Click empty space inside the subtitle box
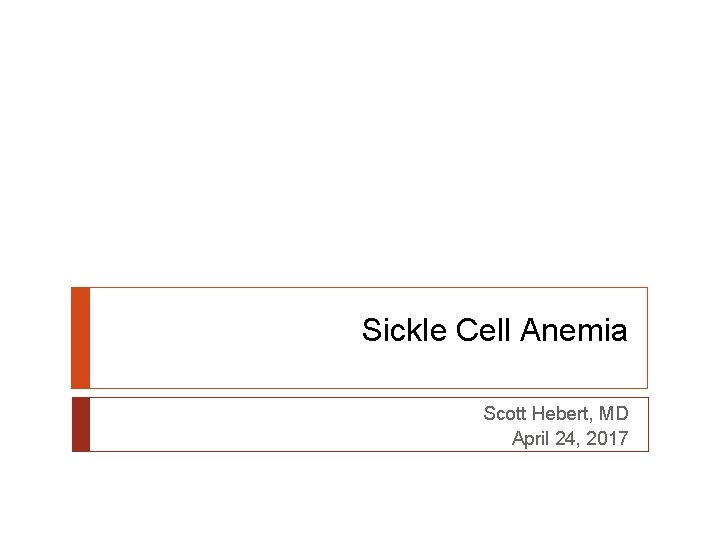 [x=250, y=424]
